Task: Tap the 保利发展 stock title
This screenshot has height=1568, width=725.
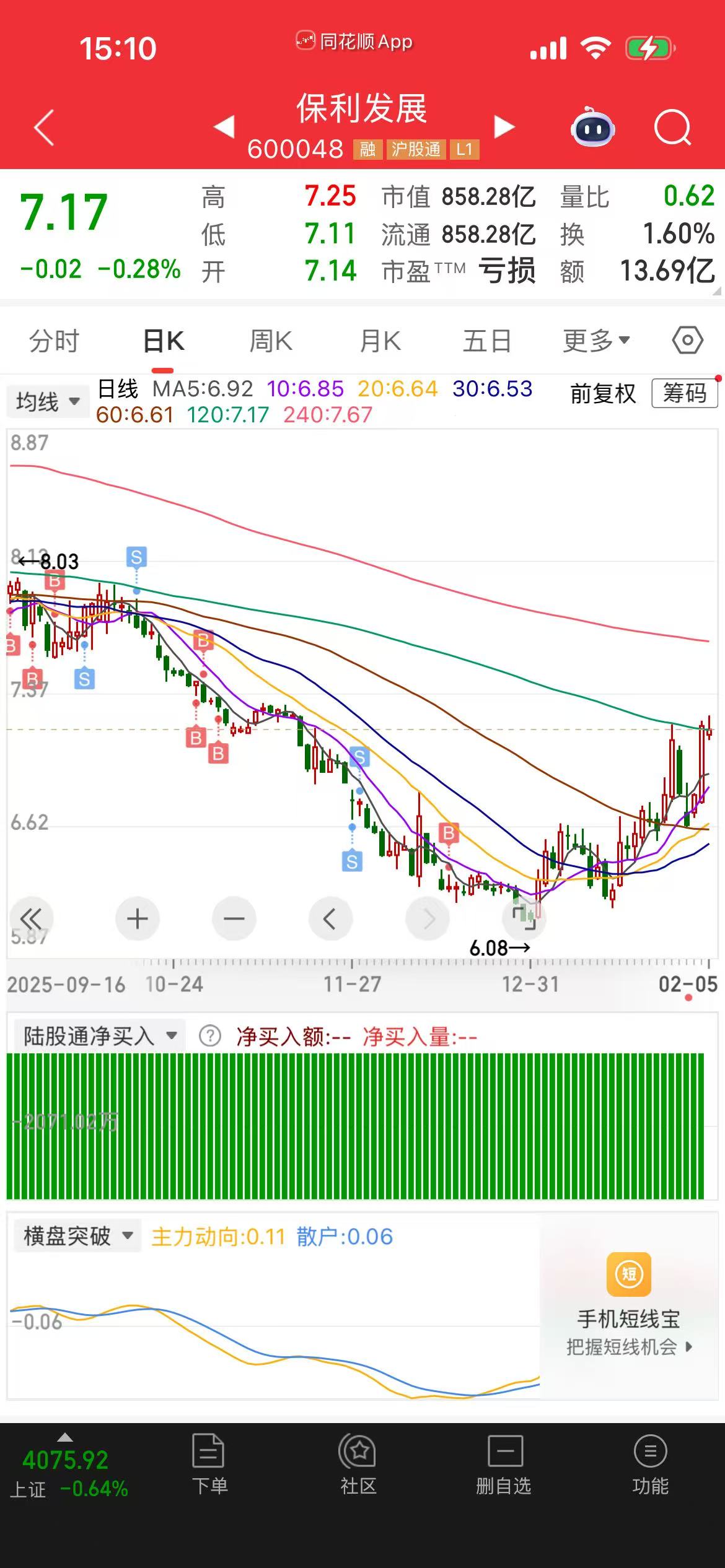Action: [362, 109]
